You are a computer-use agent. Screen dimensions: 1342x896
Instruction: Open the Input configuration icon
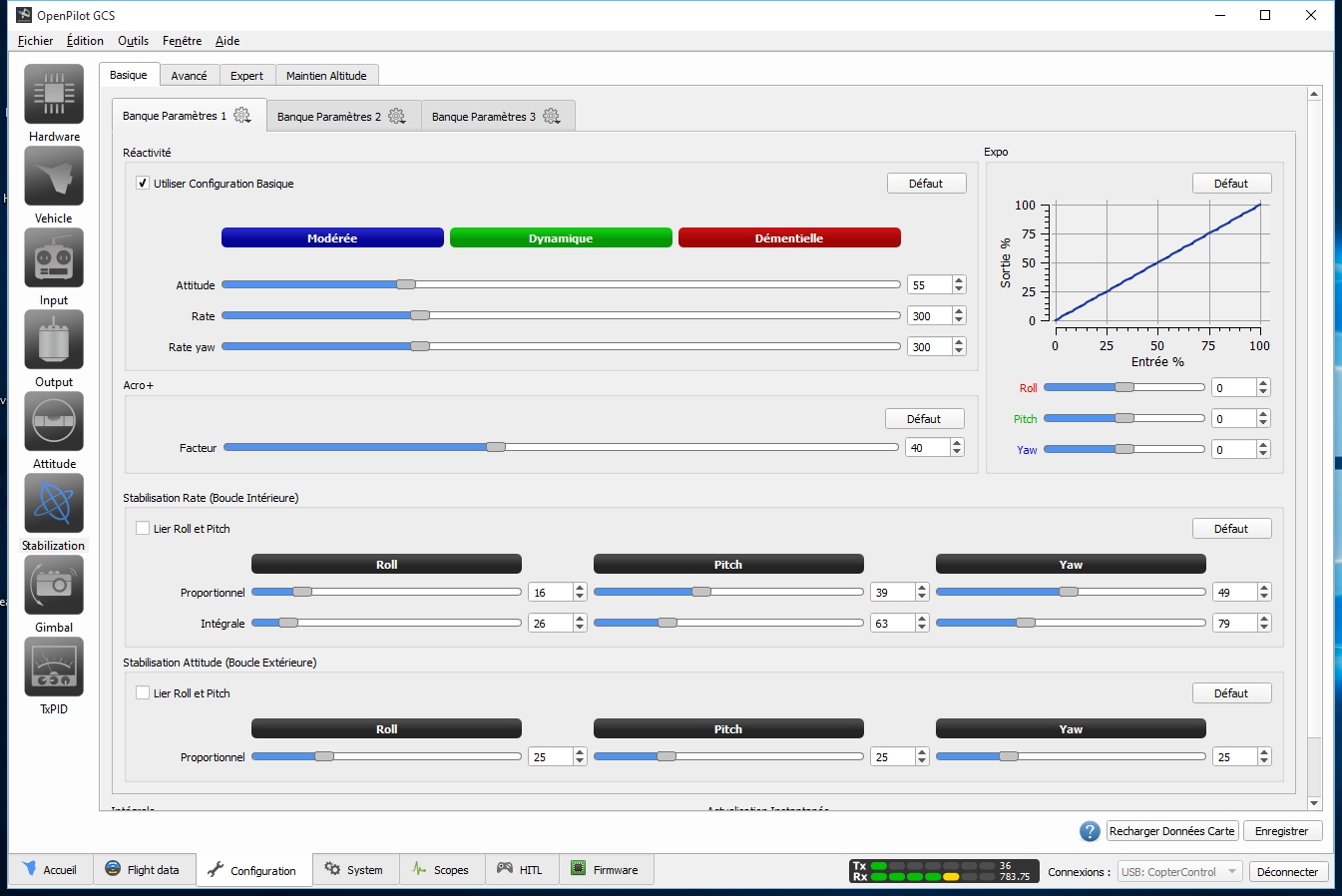54,258
